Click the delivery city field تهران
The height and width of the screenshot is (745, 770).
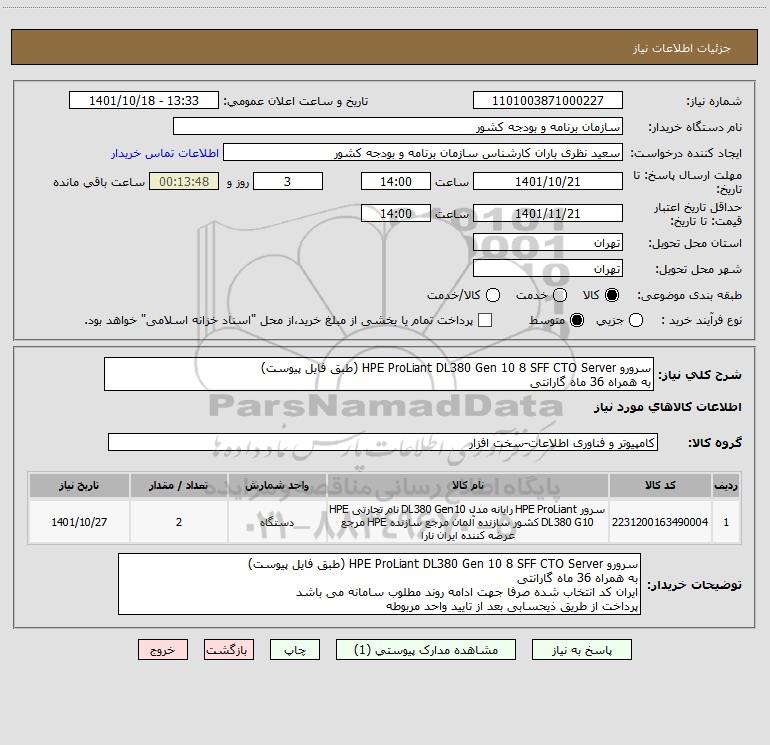point(548,268)
